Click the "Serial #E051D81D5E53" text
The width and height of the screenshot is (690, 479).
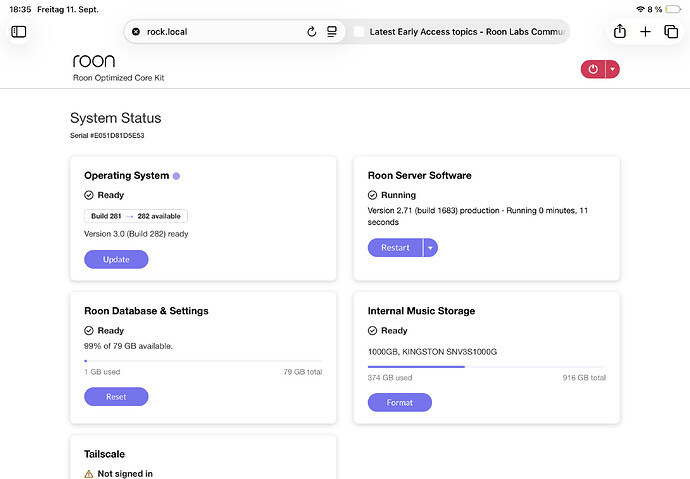(x=107, y=135)
